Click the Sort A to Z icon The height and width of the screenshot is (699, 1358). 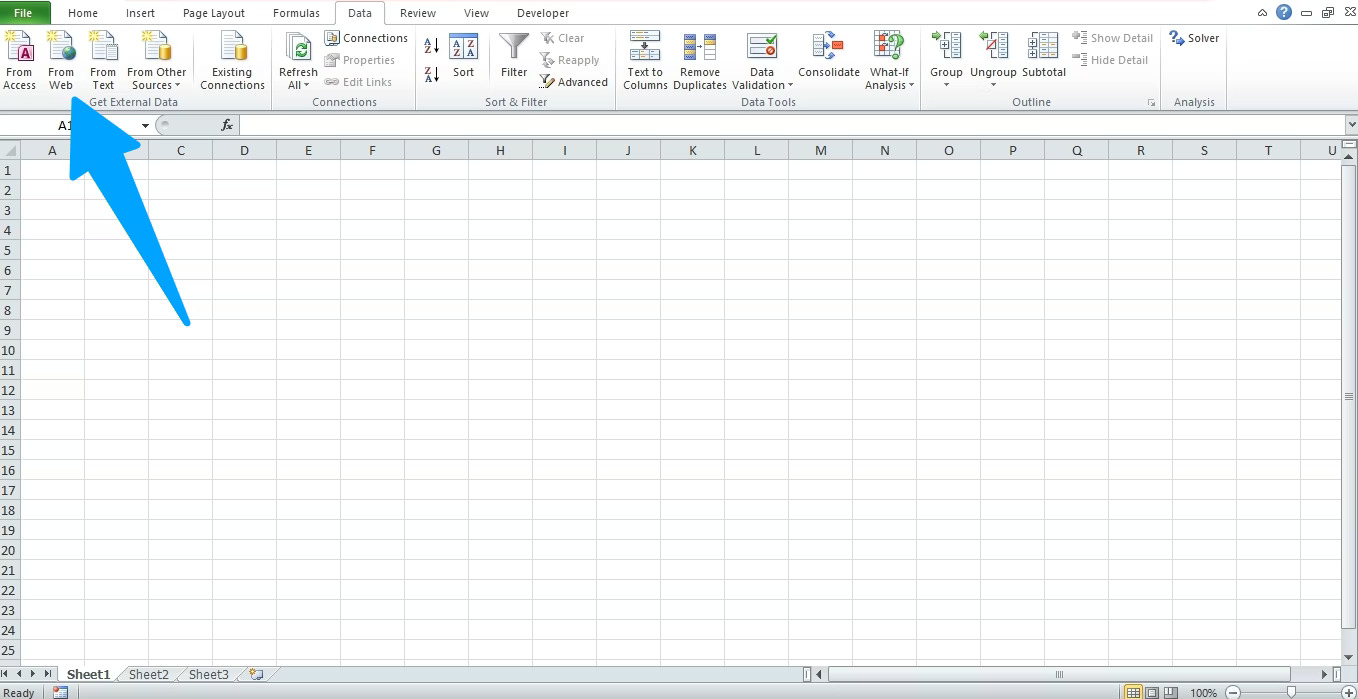click(x=429, y=43)
